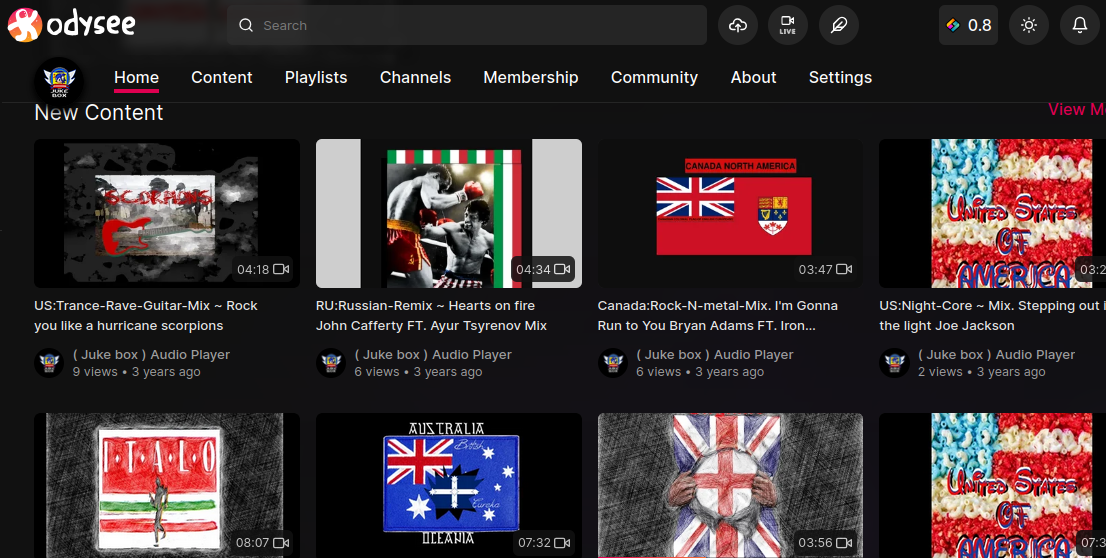Open the Scorpions guitar mix video thumbnail
Viewport: 1106px width, 558px height.
pos(167,213)
